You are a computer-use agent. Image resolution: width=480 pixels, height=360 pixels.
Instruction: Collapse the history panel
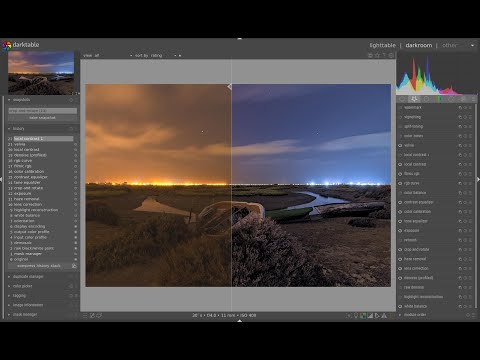pyautogui.click(x=9, y=128)
